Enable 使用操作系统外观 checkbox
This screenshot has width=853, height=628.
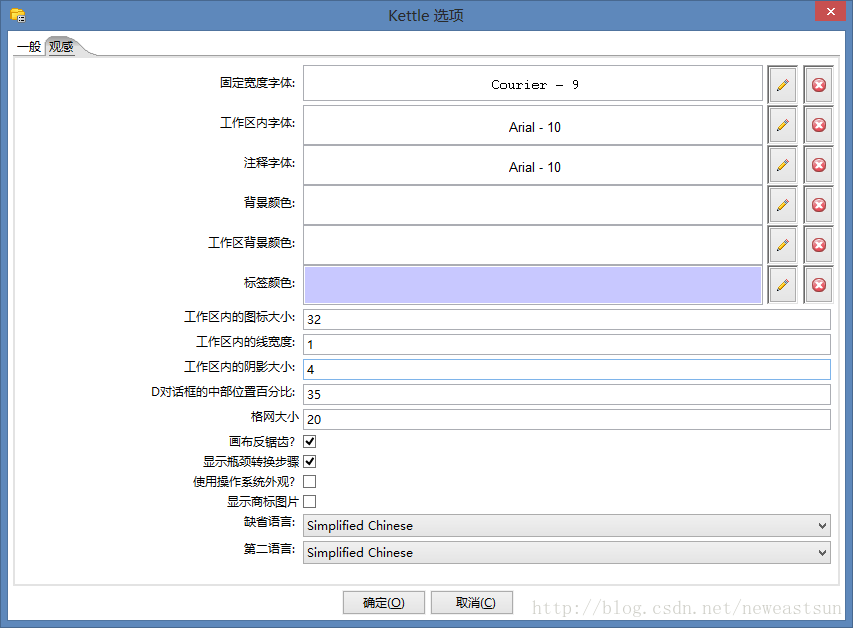(x=310, y=482)
